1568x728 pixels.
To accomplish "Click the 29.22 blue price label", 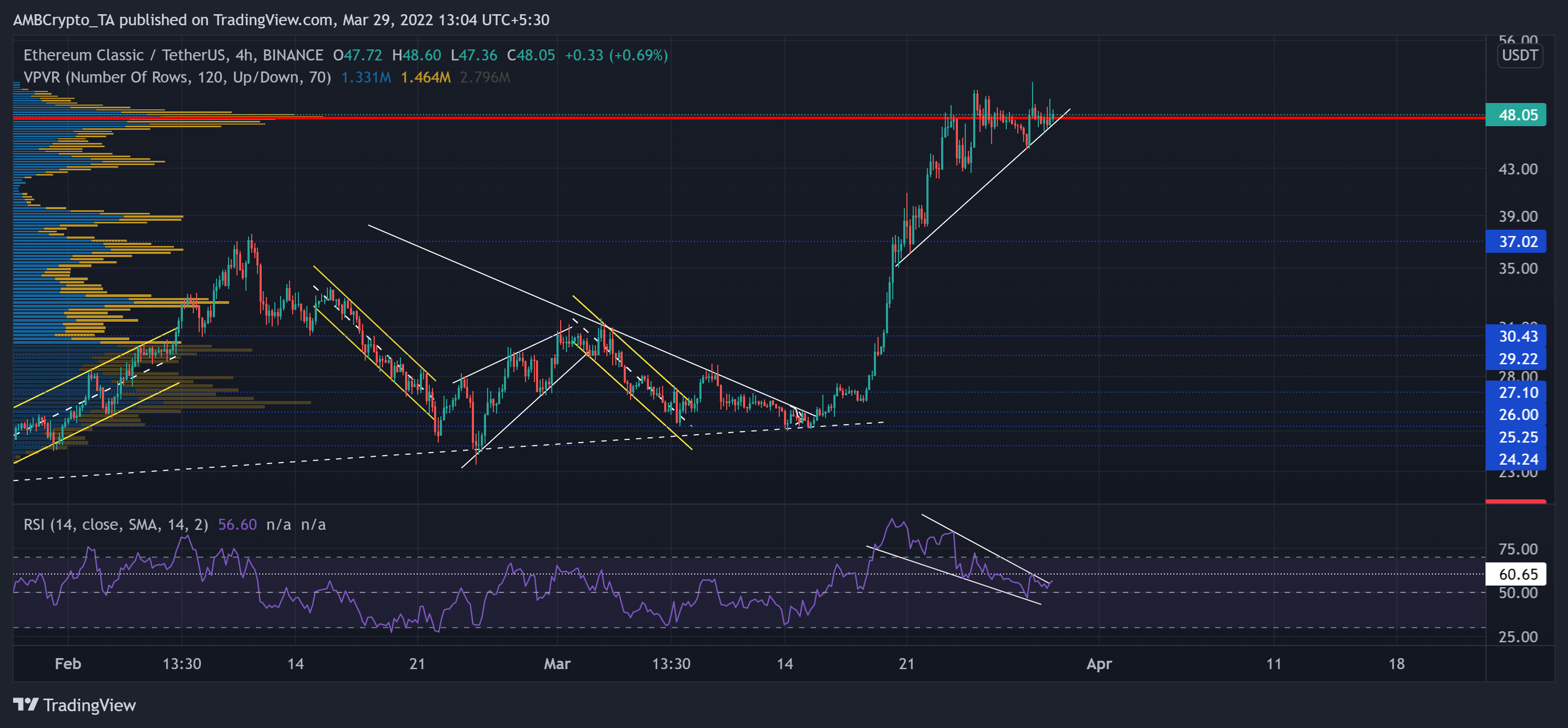I will pos(1515,358).
